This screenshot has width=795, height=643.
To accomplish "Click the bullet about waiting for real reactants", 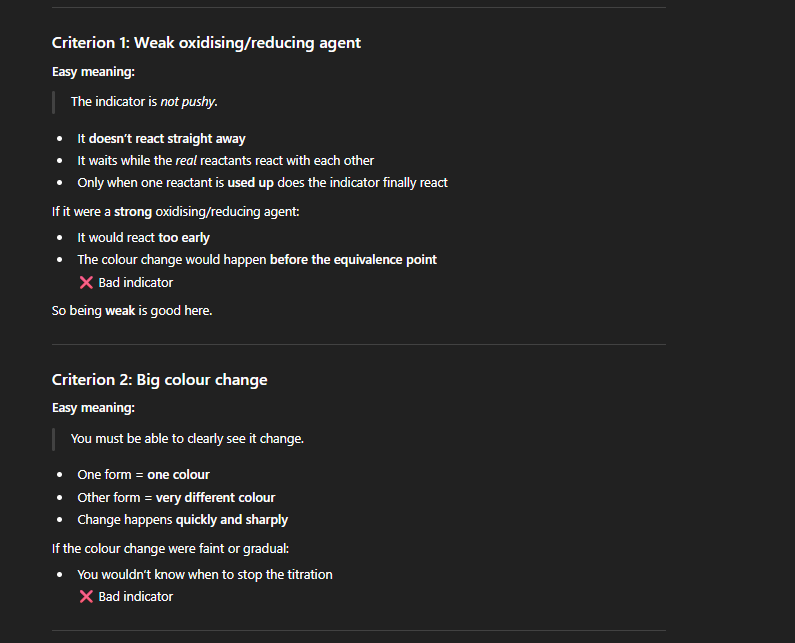I will click(225, 161).
